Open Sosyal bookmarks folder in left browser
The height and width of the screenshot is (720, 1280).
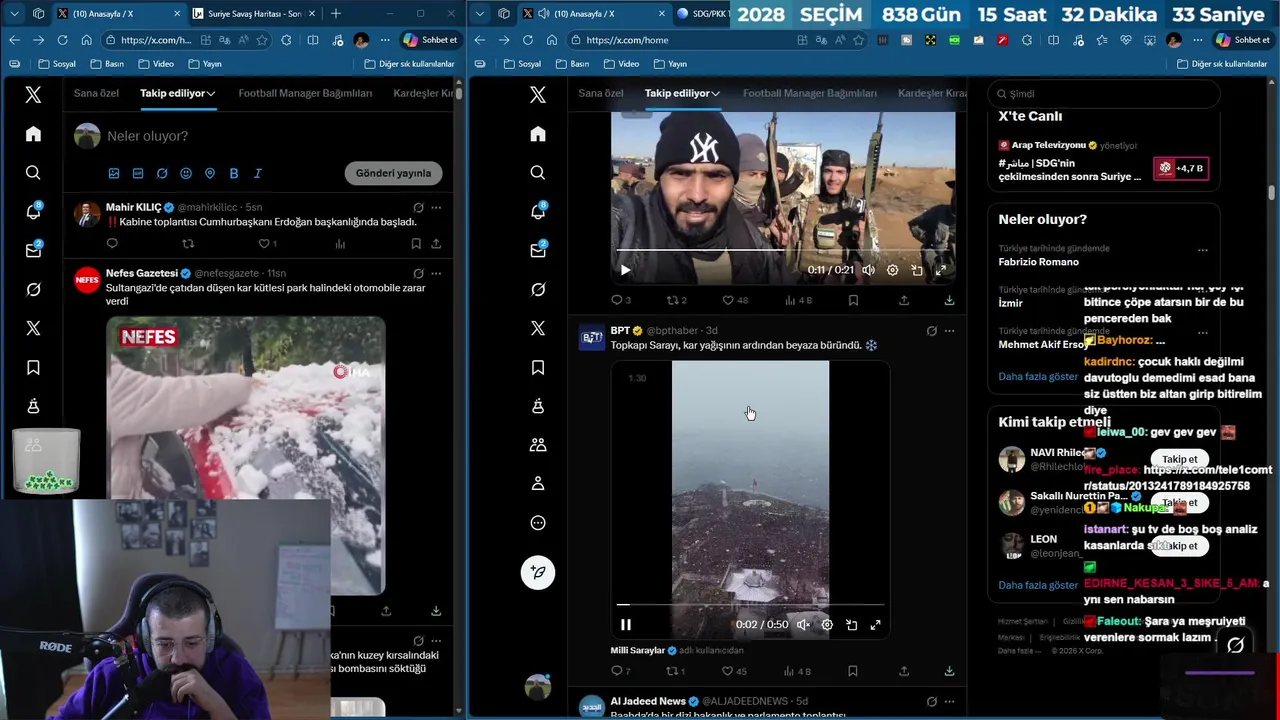click(x=57, y=64)
